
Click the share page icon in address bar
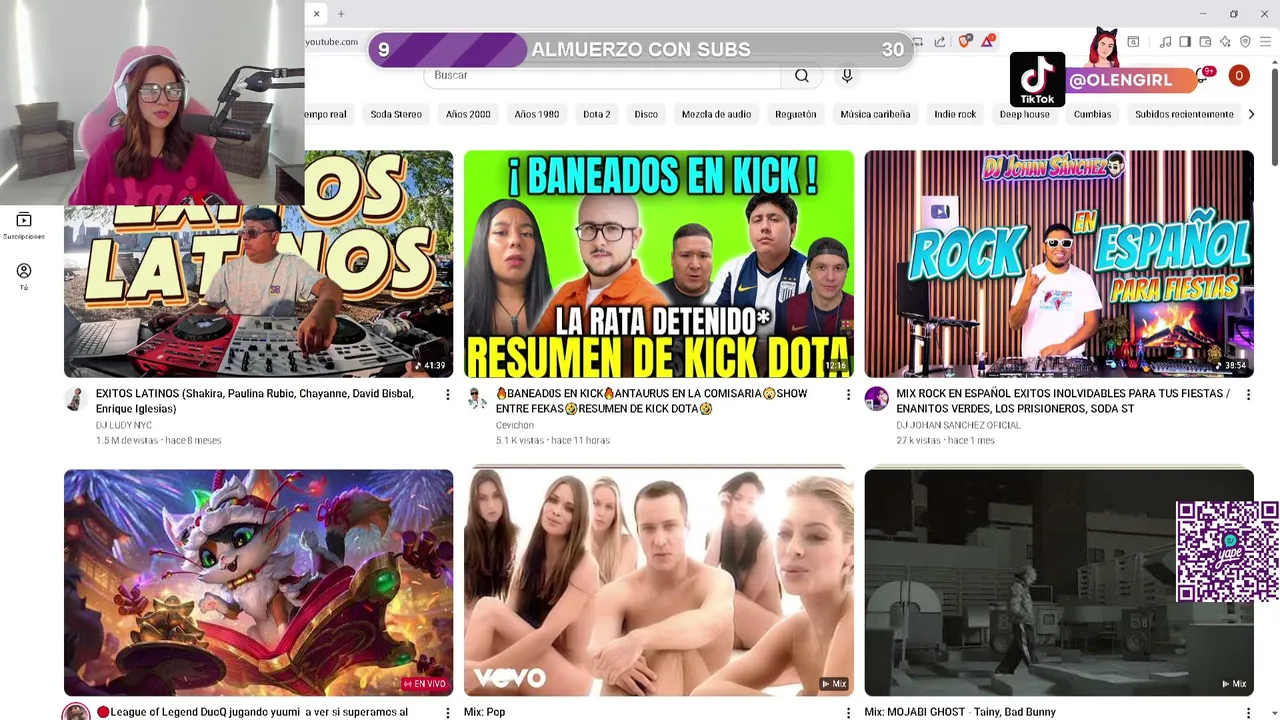tap(940, 41)
